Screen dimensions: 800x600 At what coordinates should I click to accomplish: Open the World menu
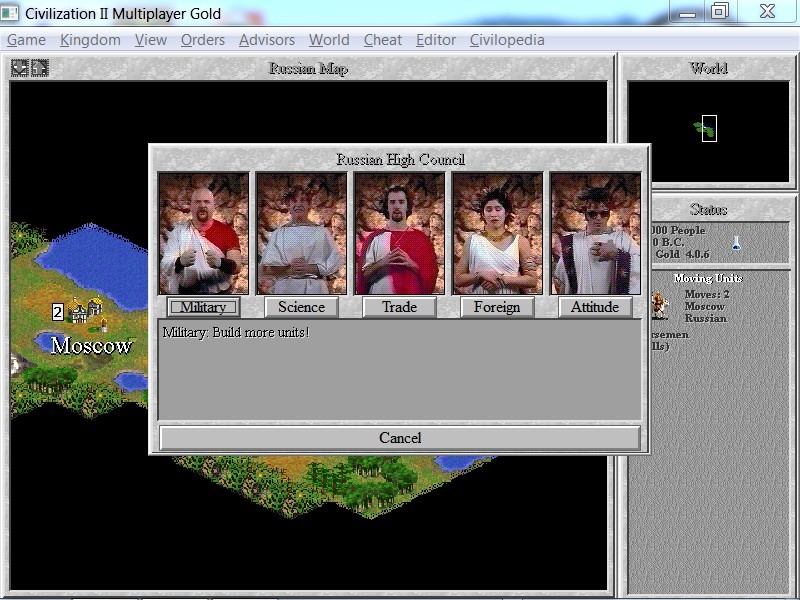[329, 40]
